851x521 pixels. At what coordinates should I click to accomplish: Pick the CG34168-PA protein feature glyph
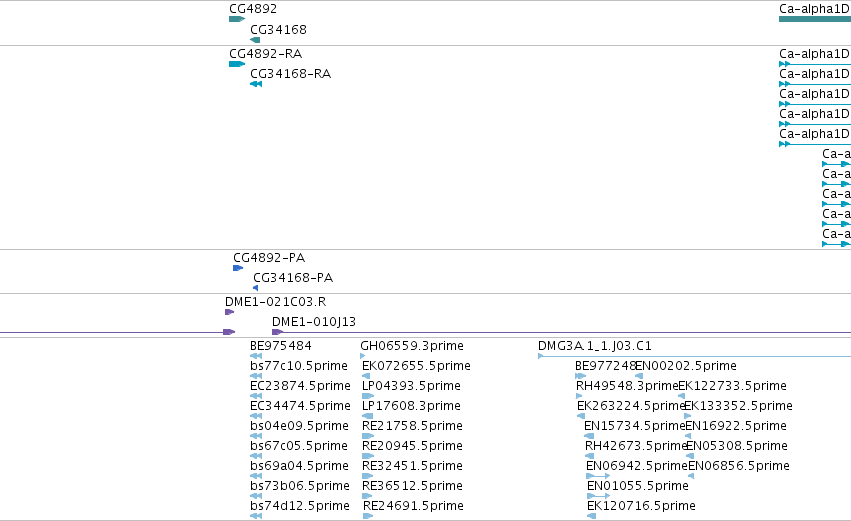coord(256,288)
